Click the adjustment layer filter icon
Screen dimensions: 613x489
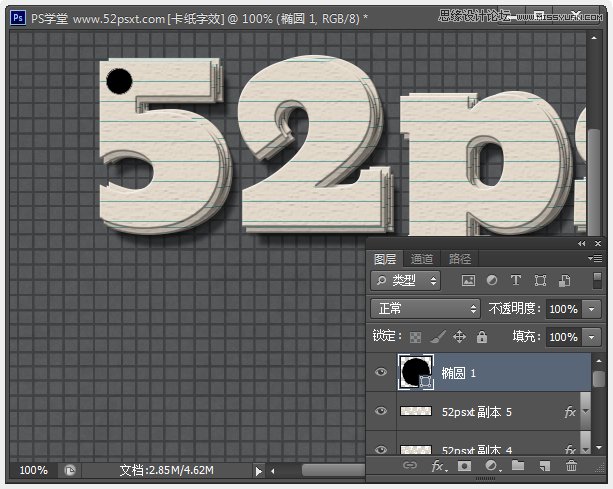pos(491,281)
